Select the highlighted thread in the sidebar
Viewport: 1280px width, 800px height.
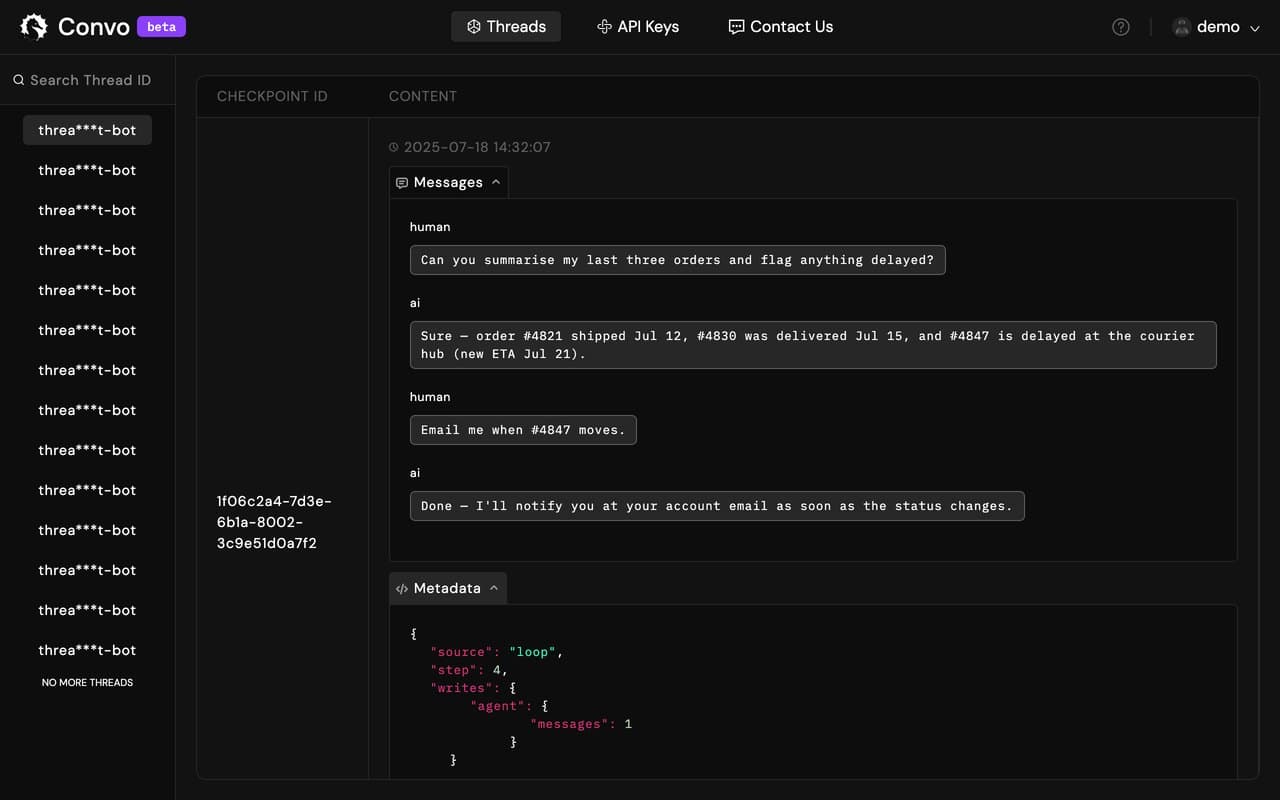[87, 130]
